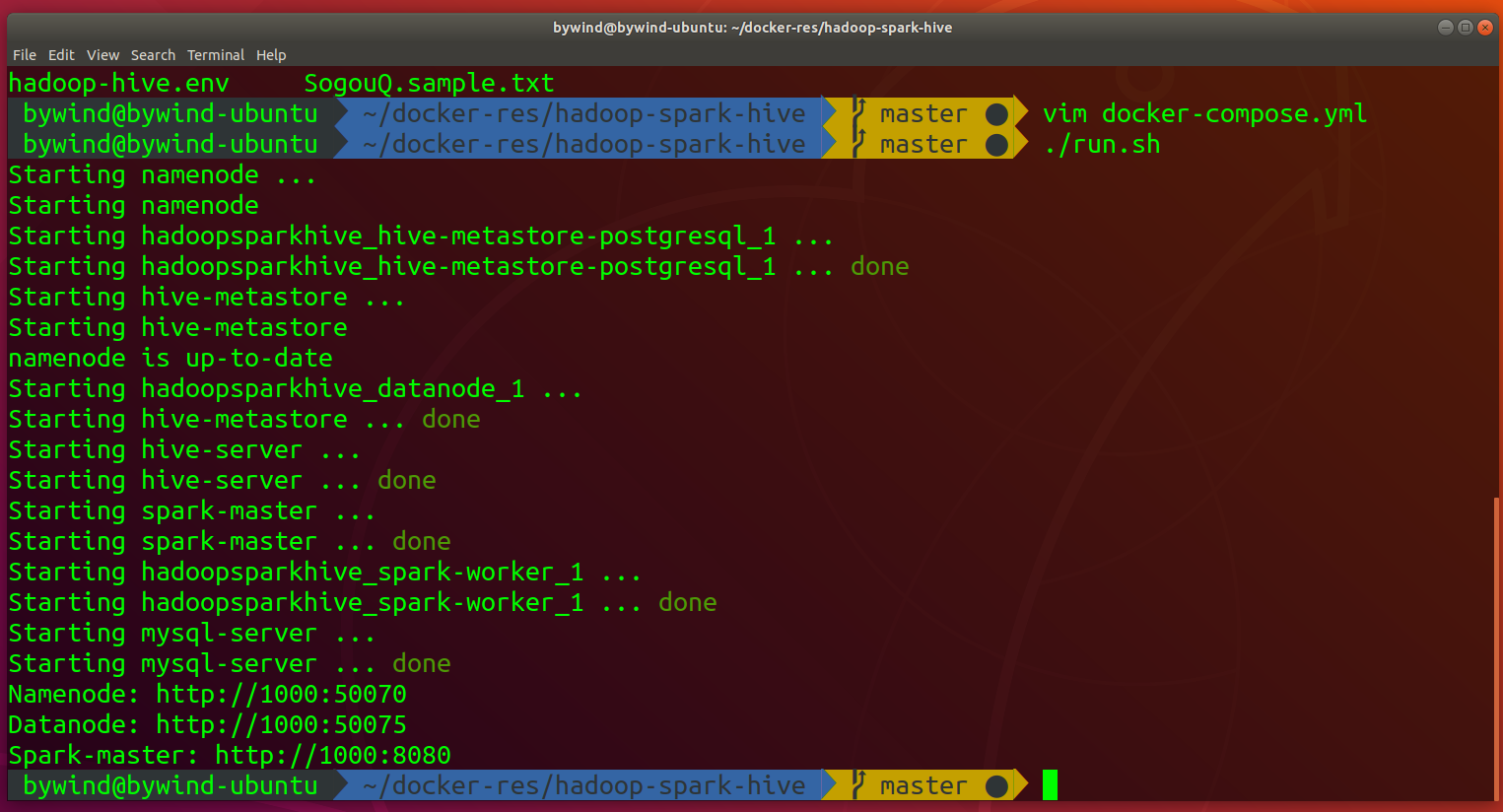Screen dimensions: 1503x812
Task: Click the git branch icon beside 'vim docker-compose.yml'
Action: (x=858, y=114)
